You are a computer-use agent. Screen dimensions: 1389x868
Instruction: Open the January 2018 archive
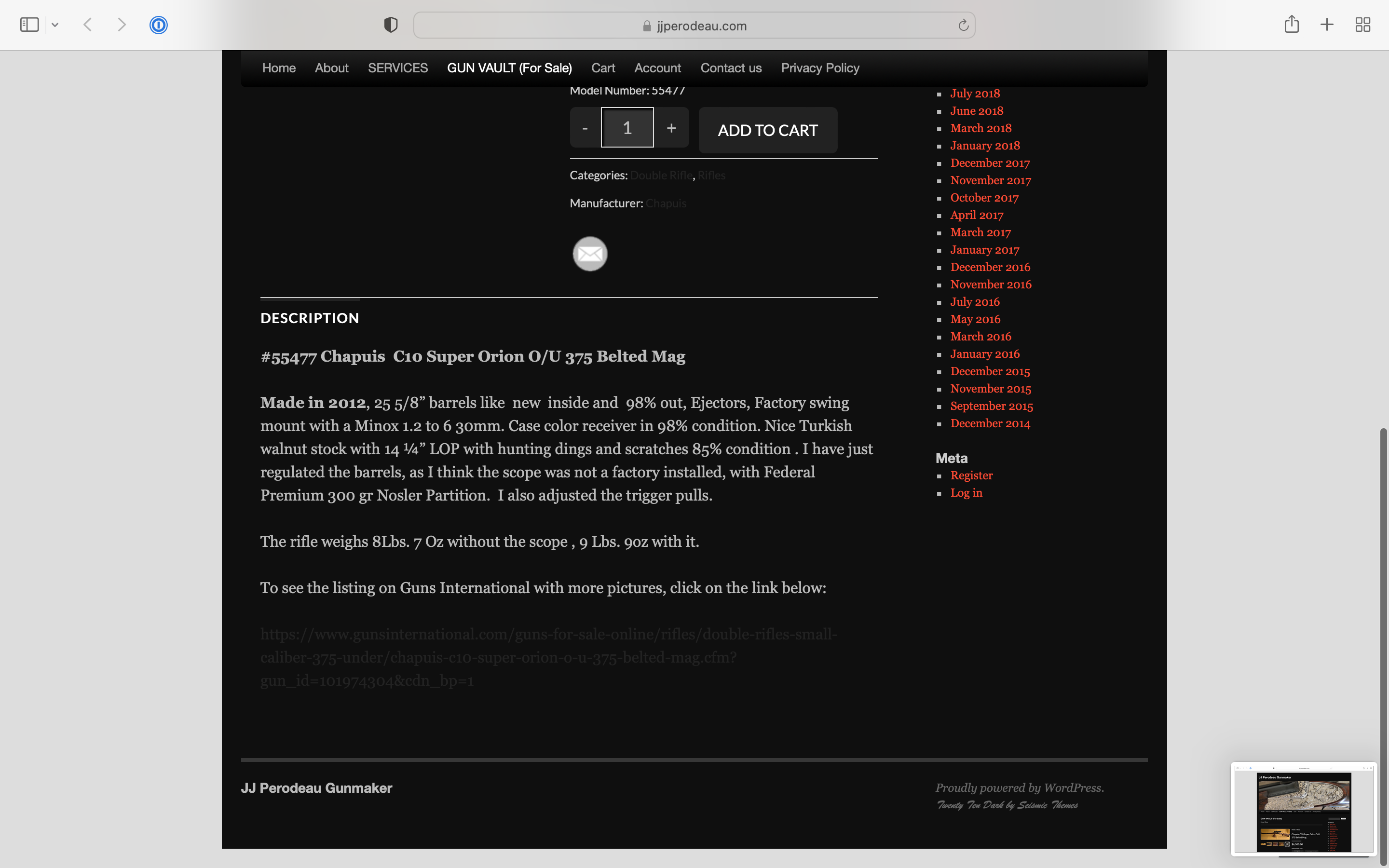(x=985, y=146)
